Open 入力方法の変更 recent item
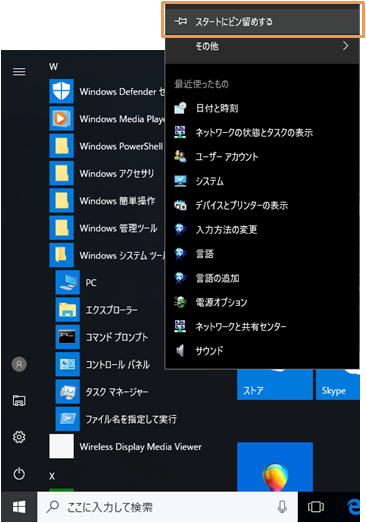 tap(263, 229)
